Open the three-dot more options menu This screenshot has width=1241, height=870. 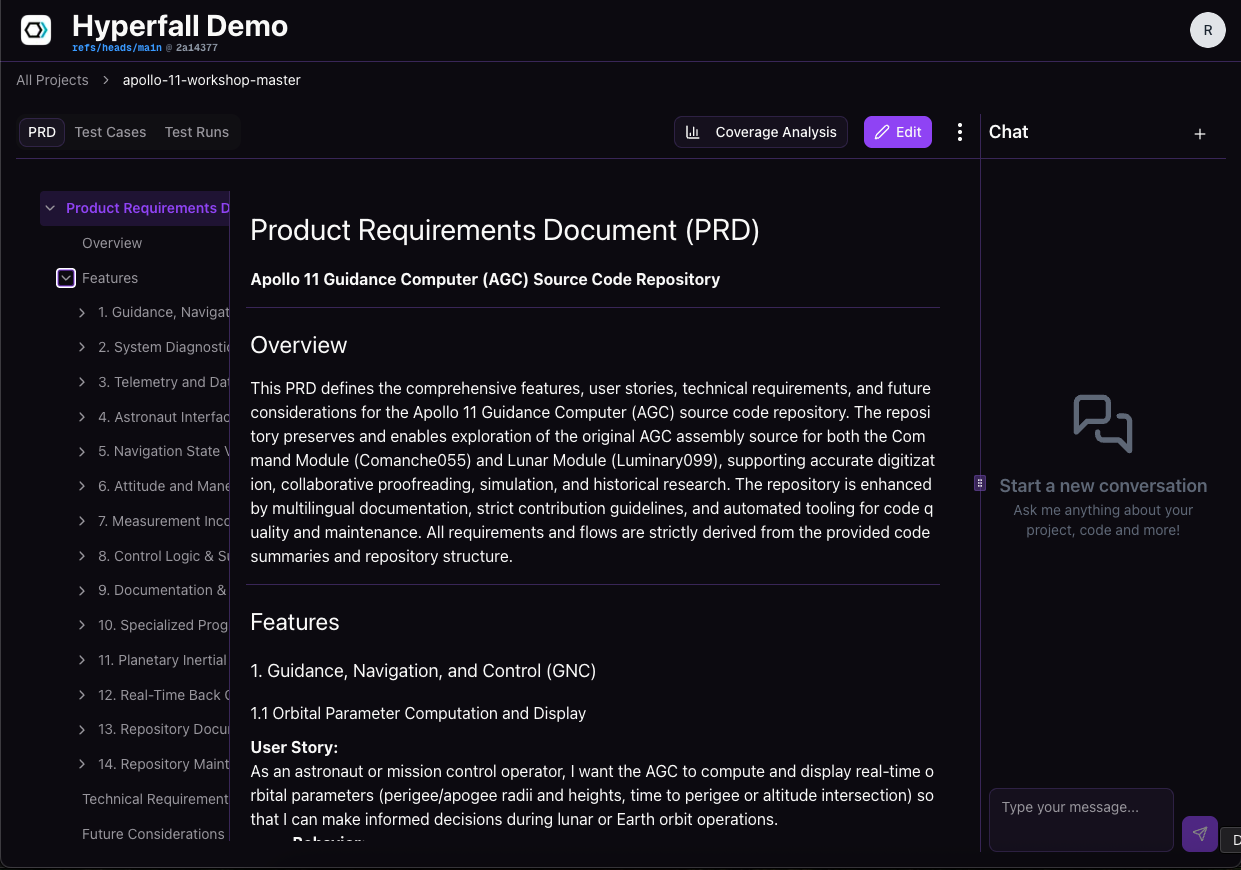(x=960, y=132)
